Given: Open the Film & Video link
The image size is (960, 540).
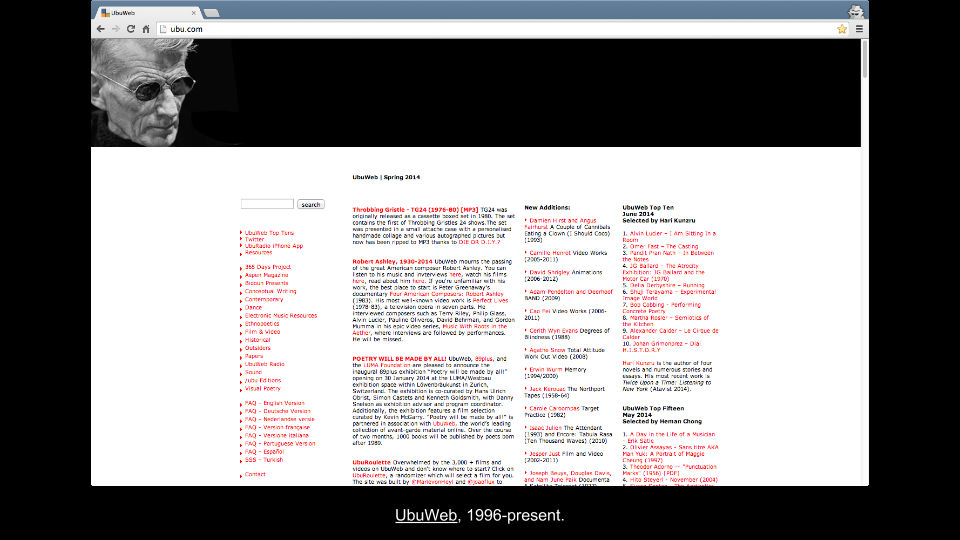Looking at the screenshot, I should coord(262,332).
